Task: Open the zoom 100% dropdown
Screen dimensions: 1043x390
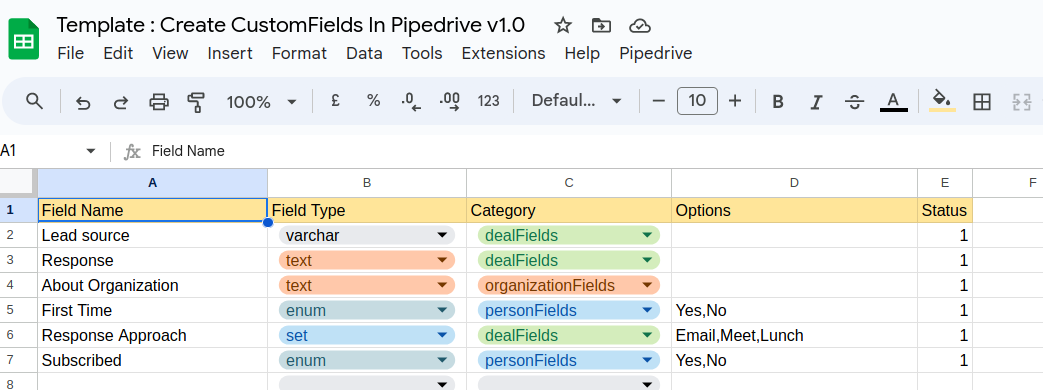Action: coord(261,102)
